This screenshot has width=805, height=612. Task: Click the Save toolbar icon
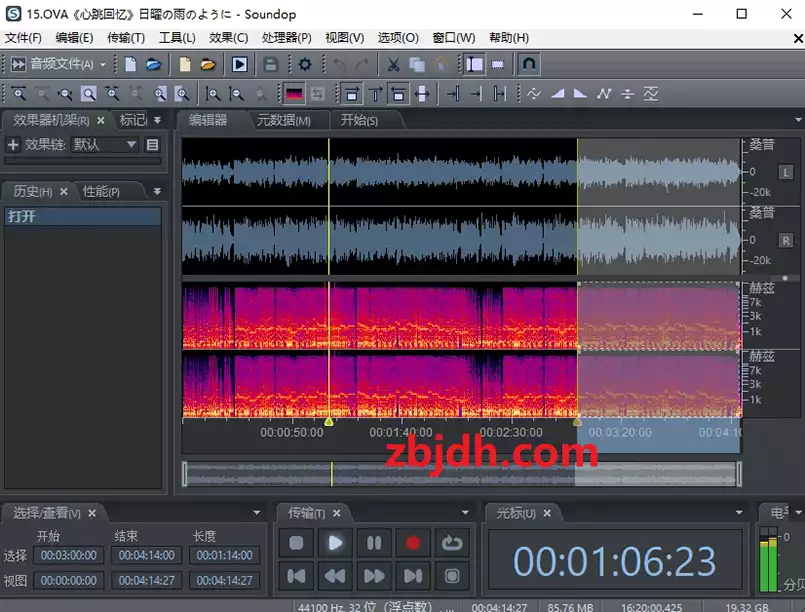[270, 65]
